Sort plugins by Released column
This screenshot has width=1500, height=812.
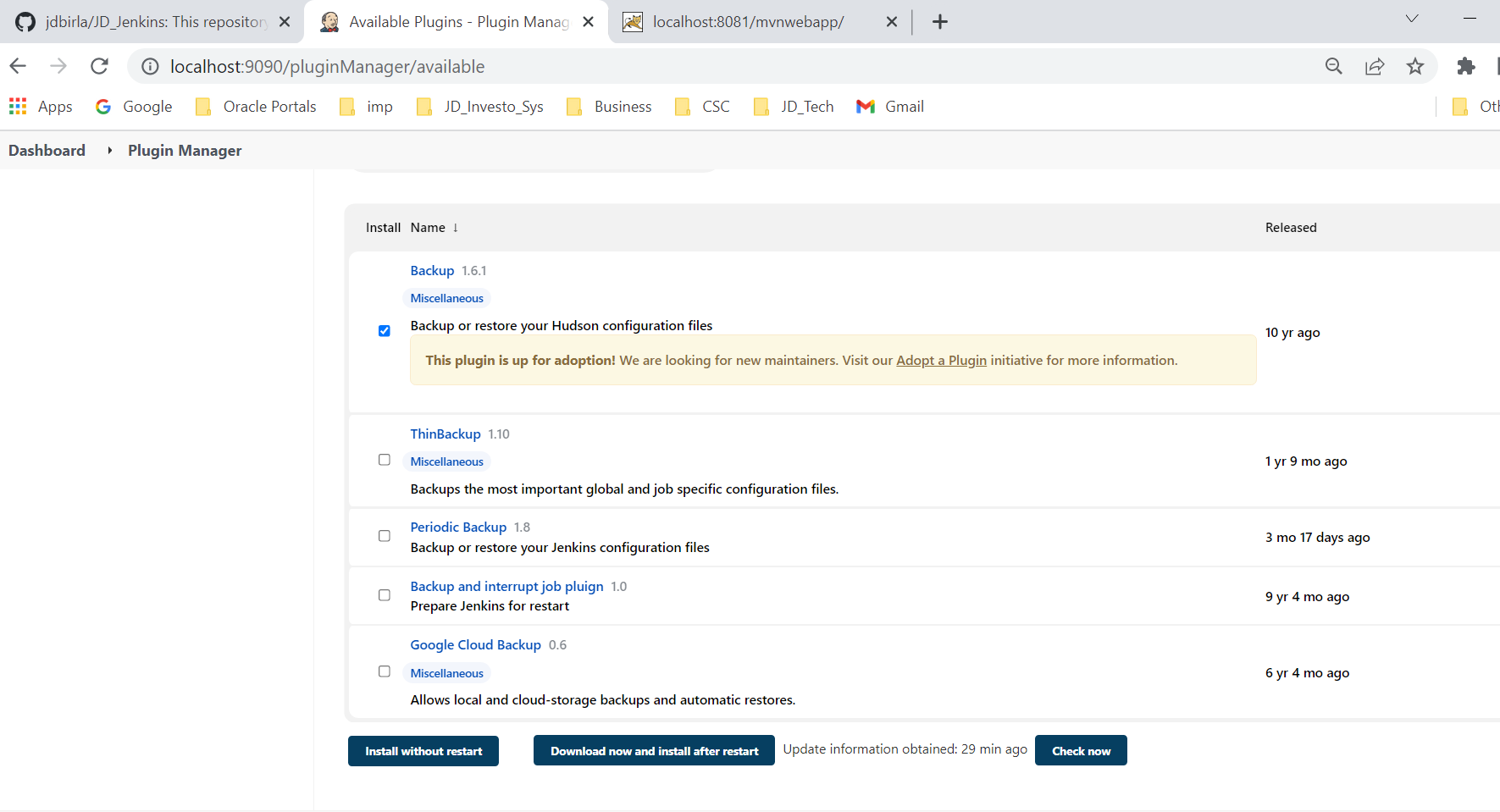point(1291,227)
